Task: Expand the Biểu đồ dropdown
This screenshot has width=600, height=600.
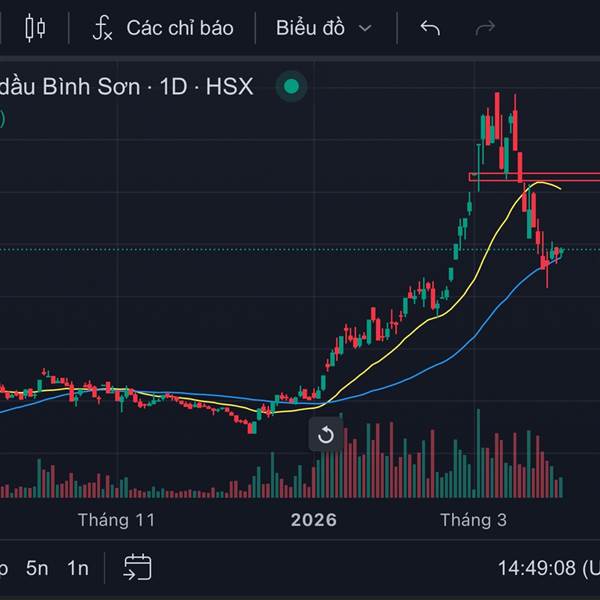Action: point(323,28)
